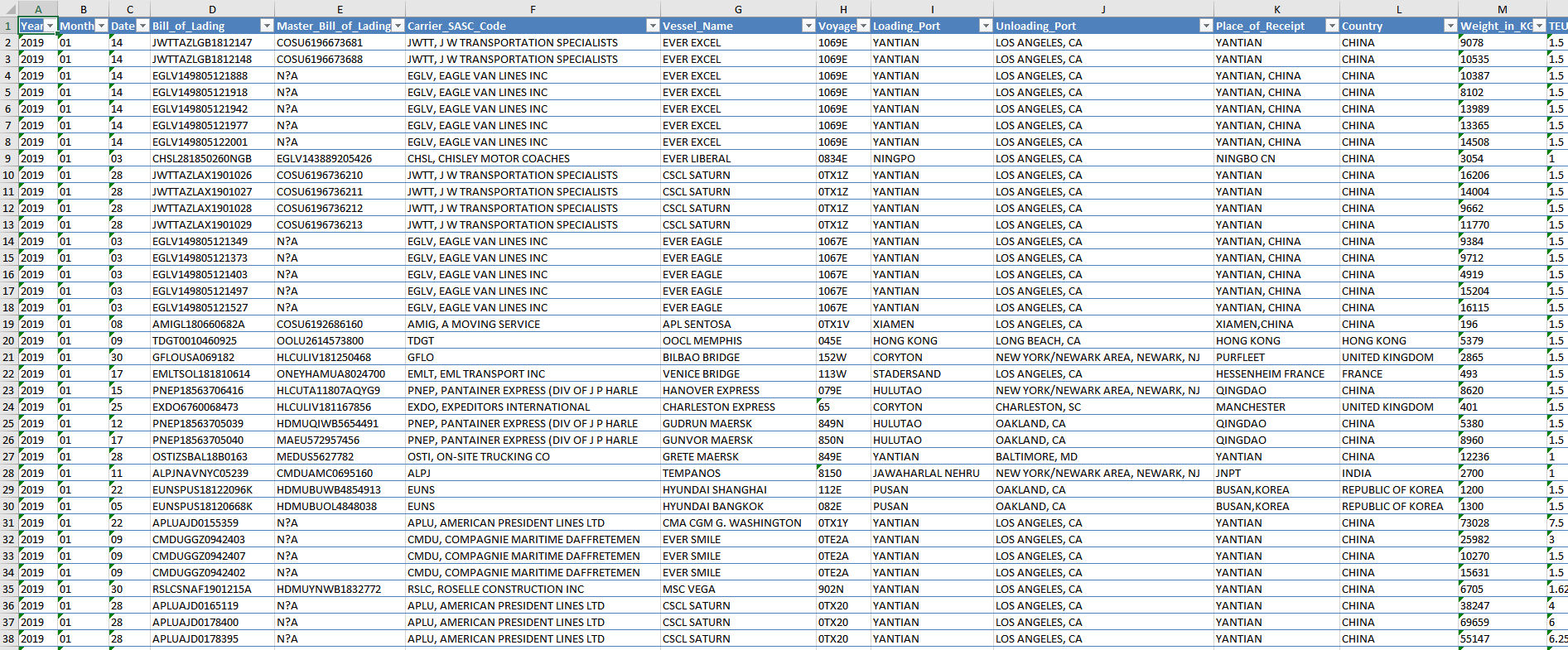Open the Voyage column filter dropdown
The image size is (1568, 650).
863,26
